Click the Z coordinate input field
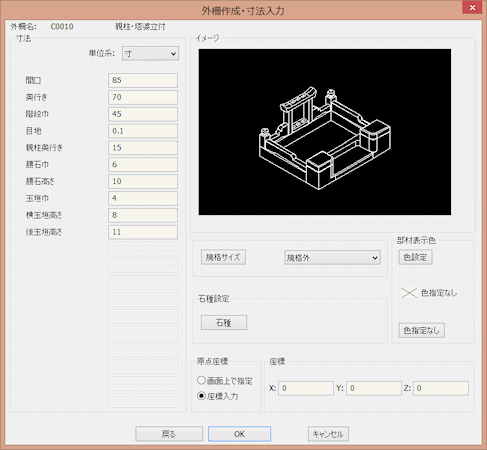 (441, 388)
